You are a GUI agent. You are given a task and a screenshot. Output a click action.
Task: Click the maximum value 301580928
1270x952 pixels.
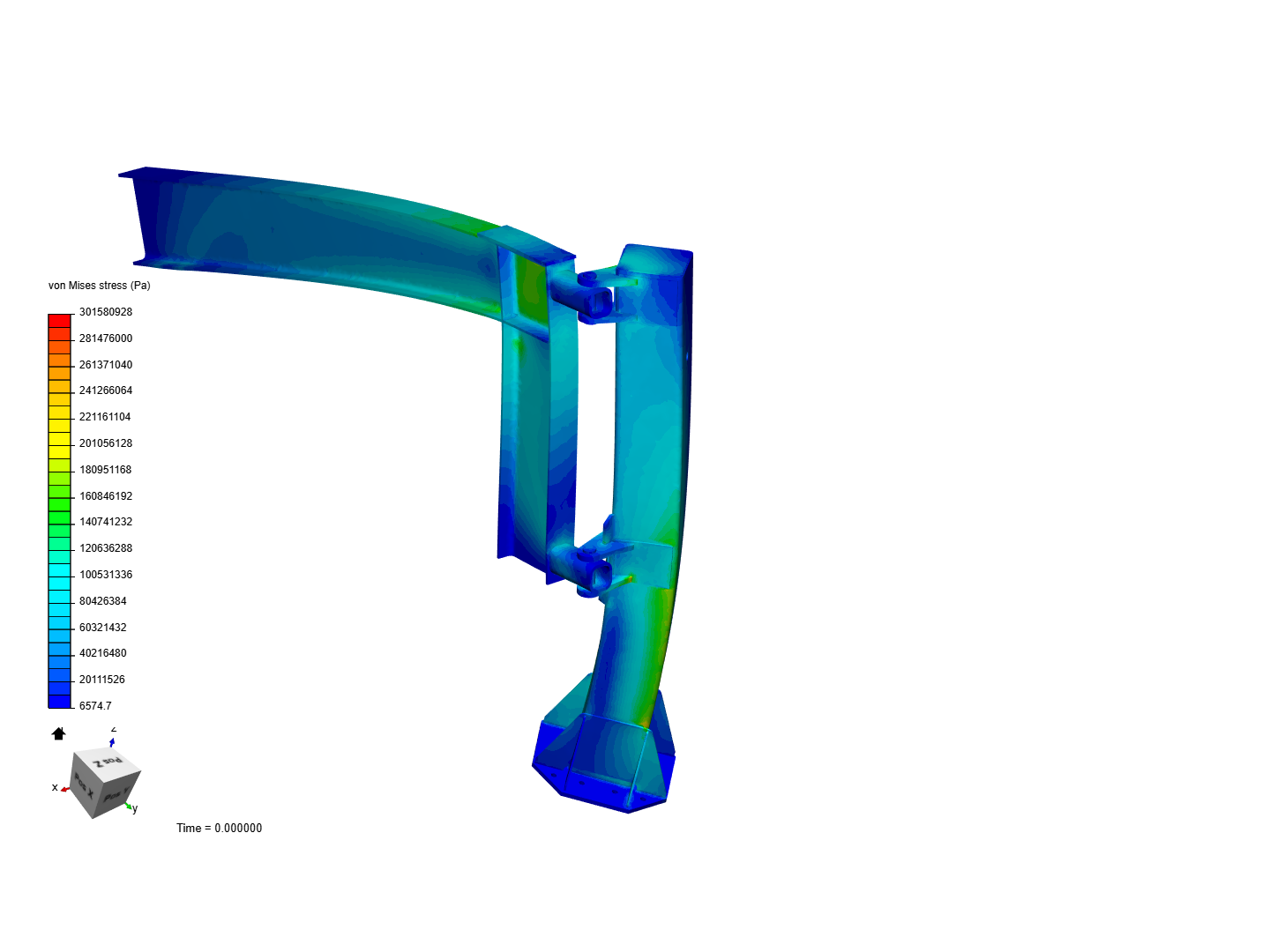click(x=106, y=312)
